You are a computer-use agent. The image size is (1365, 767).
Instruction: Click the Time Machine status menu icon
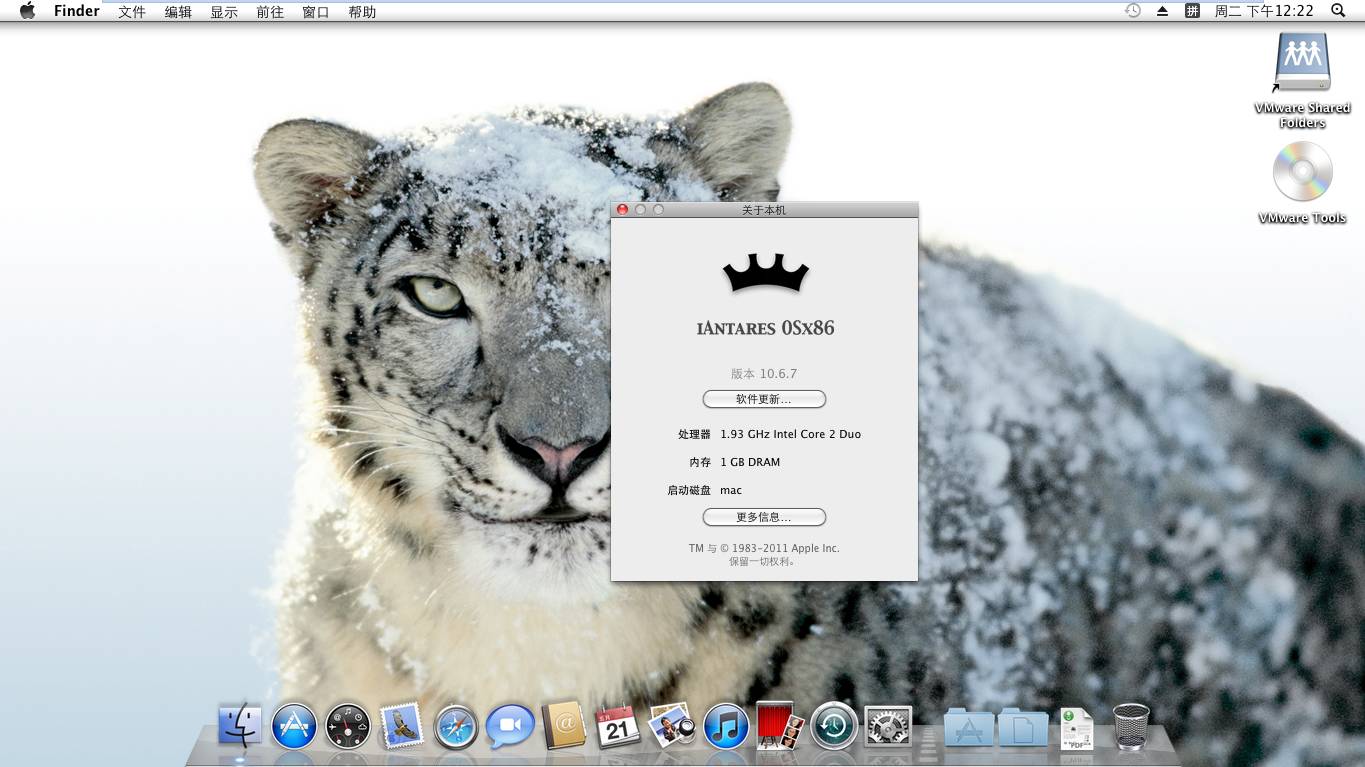coord(1132,11)
